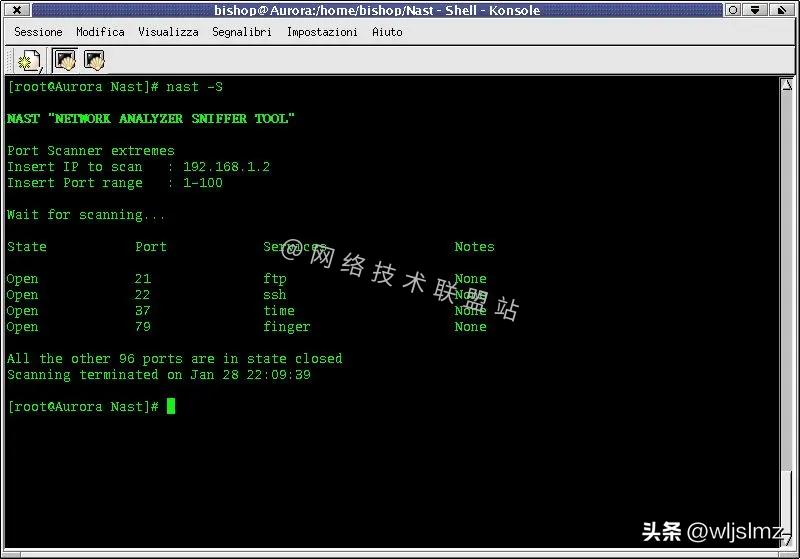Screen dimensions: 800x559
Task: Click the 'State' column header
Action: [27, 247]
